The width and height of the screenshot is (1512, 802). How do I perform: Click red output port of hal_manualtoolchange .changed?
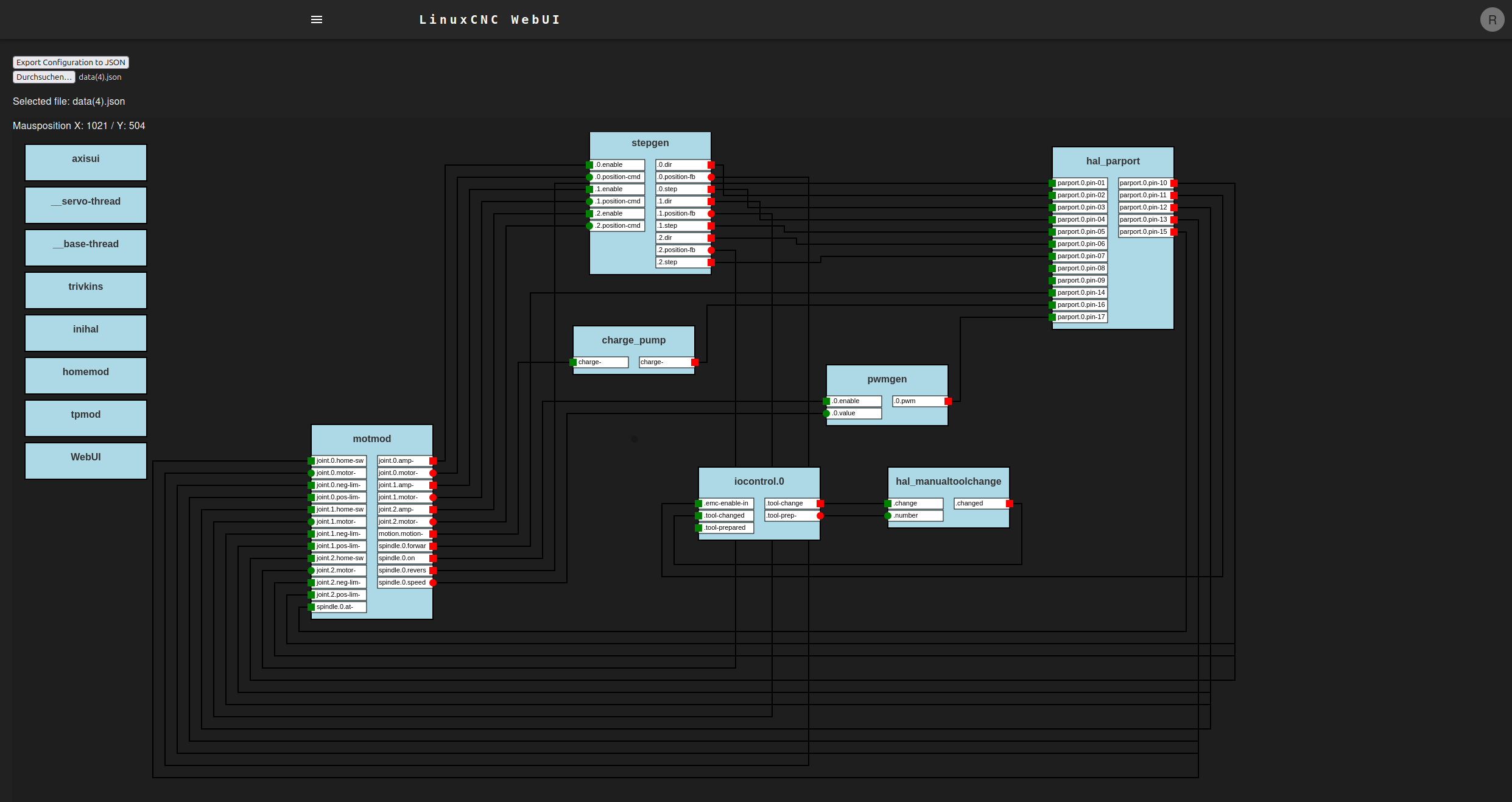(1009, 504)
